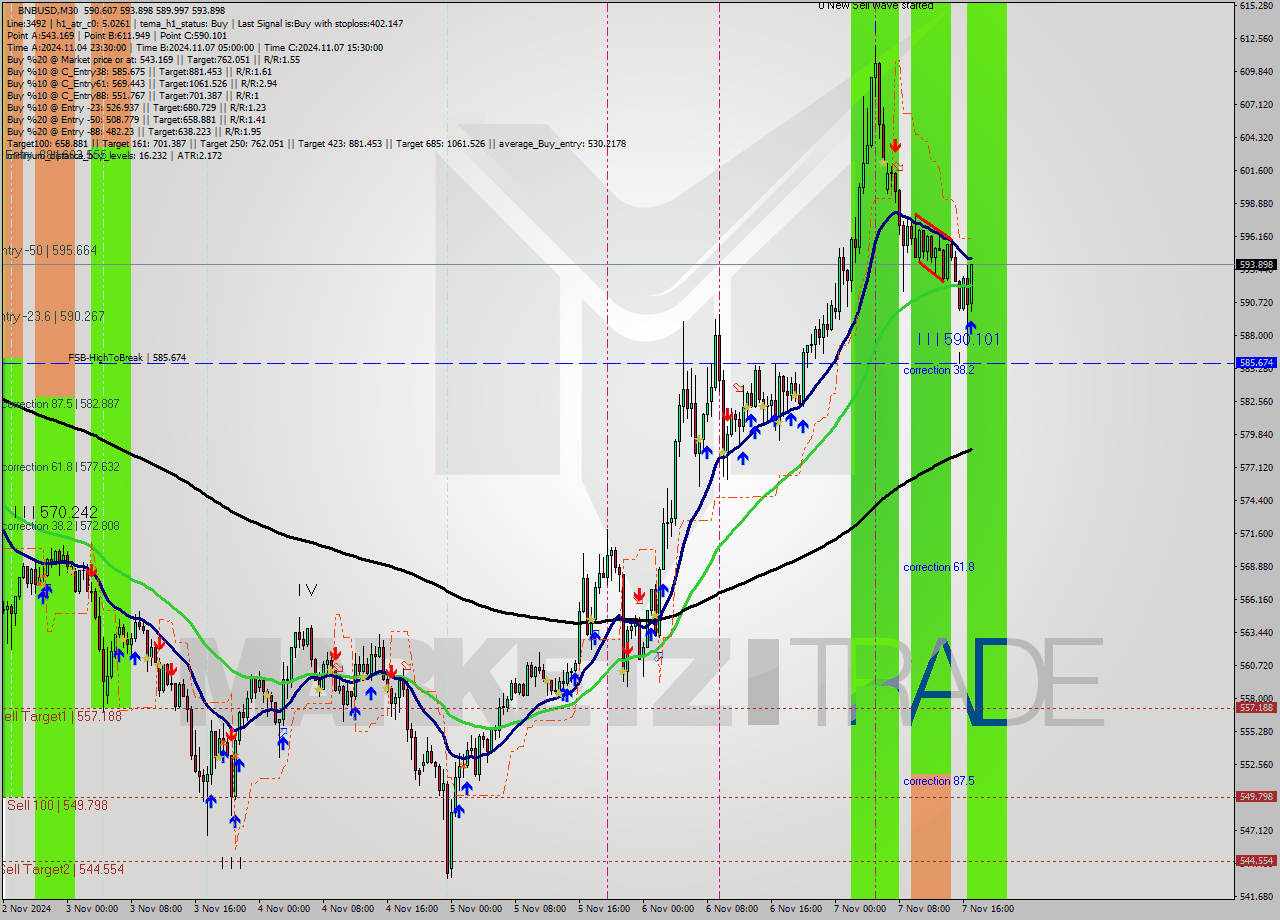Select the Buy %10 C_Entry38 585.675 line
Image resolution: width=1280 pixels, height=920 pixels.
139,71
